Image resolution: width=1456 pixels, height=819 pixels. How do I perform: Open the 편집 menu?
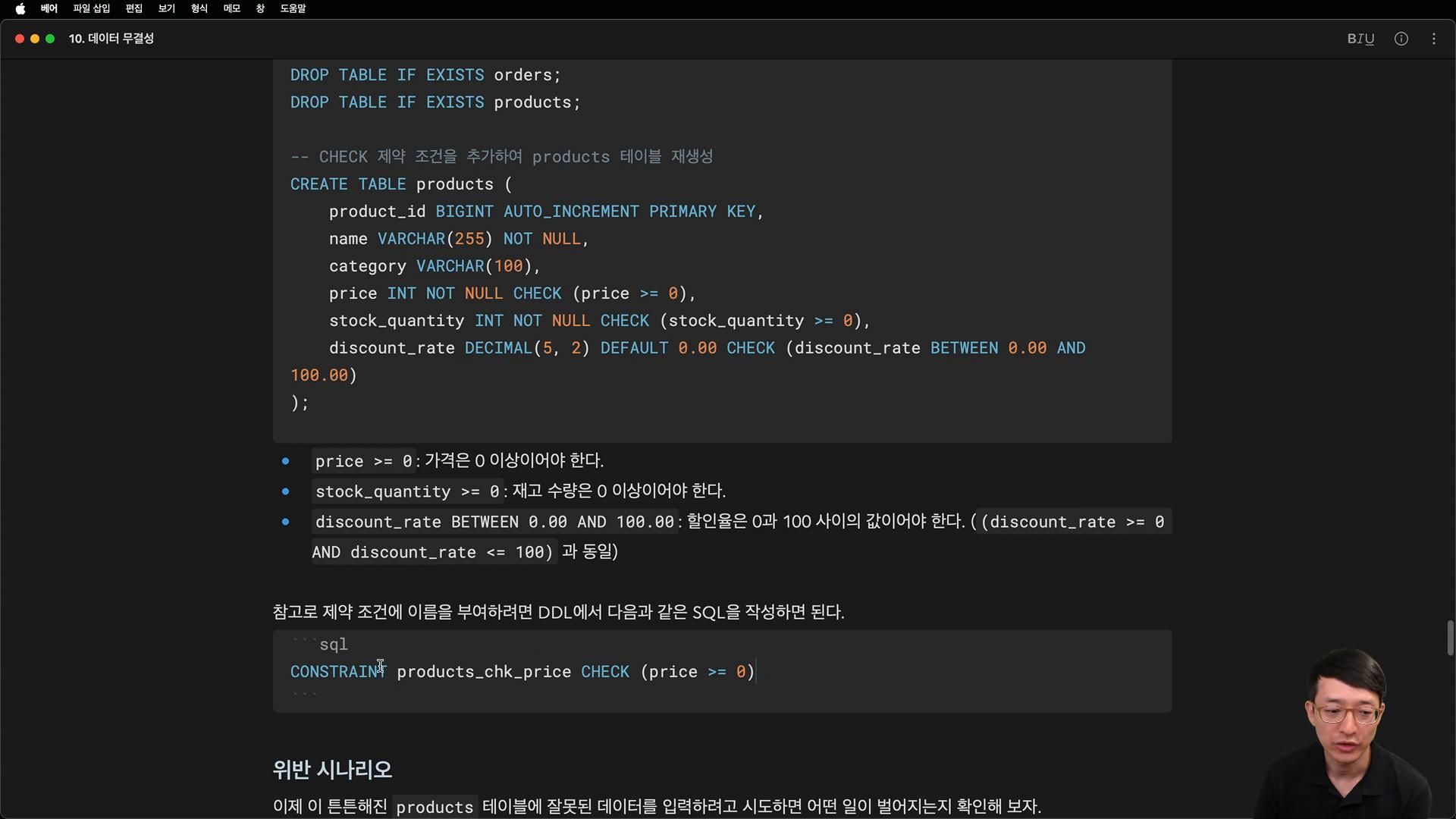pos(134,8)
